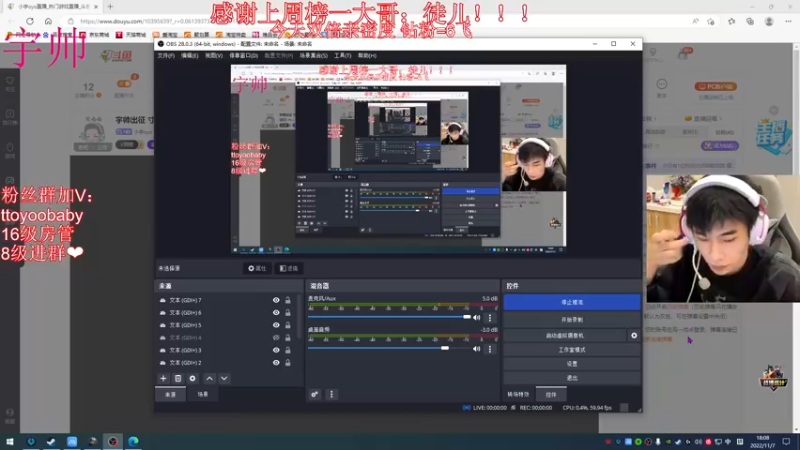This screenshot has width=800, height=450.
Task: Click the blue 停止推流 button
Action: tap(572, 302)
